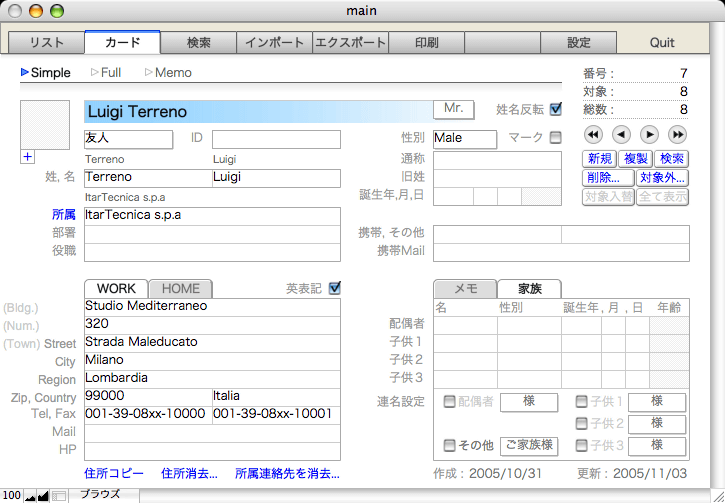
Task: Click the 住所消去... link
Action: click(189, 473)
